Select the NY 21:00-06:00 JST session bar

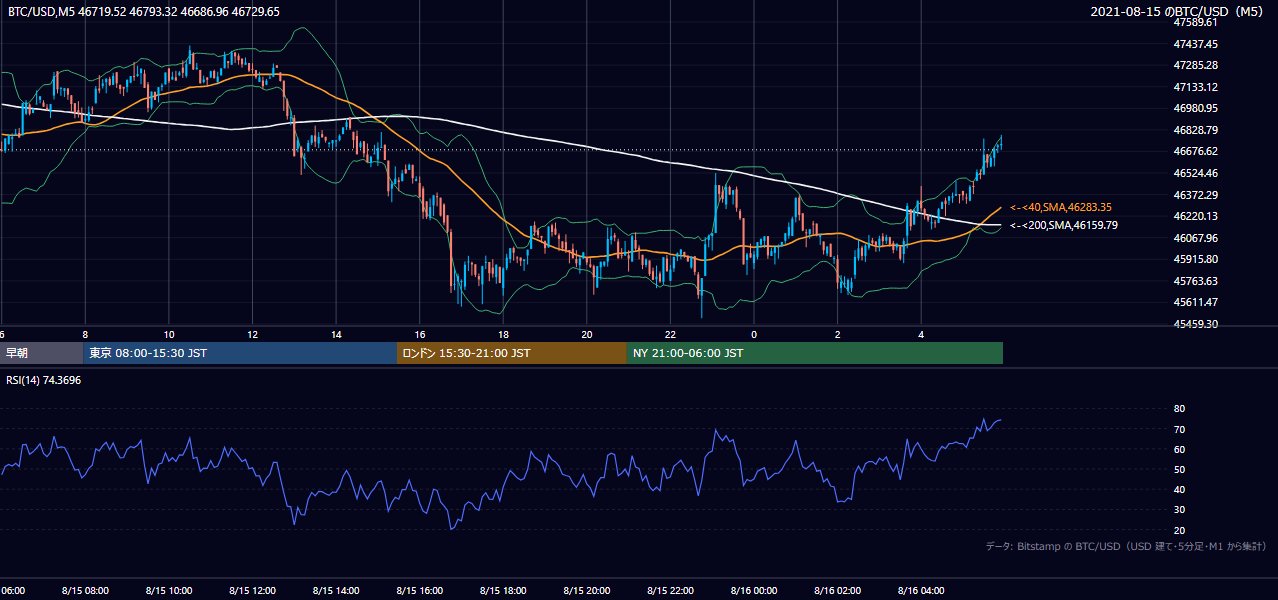click(815, 353)
